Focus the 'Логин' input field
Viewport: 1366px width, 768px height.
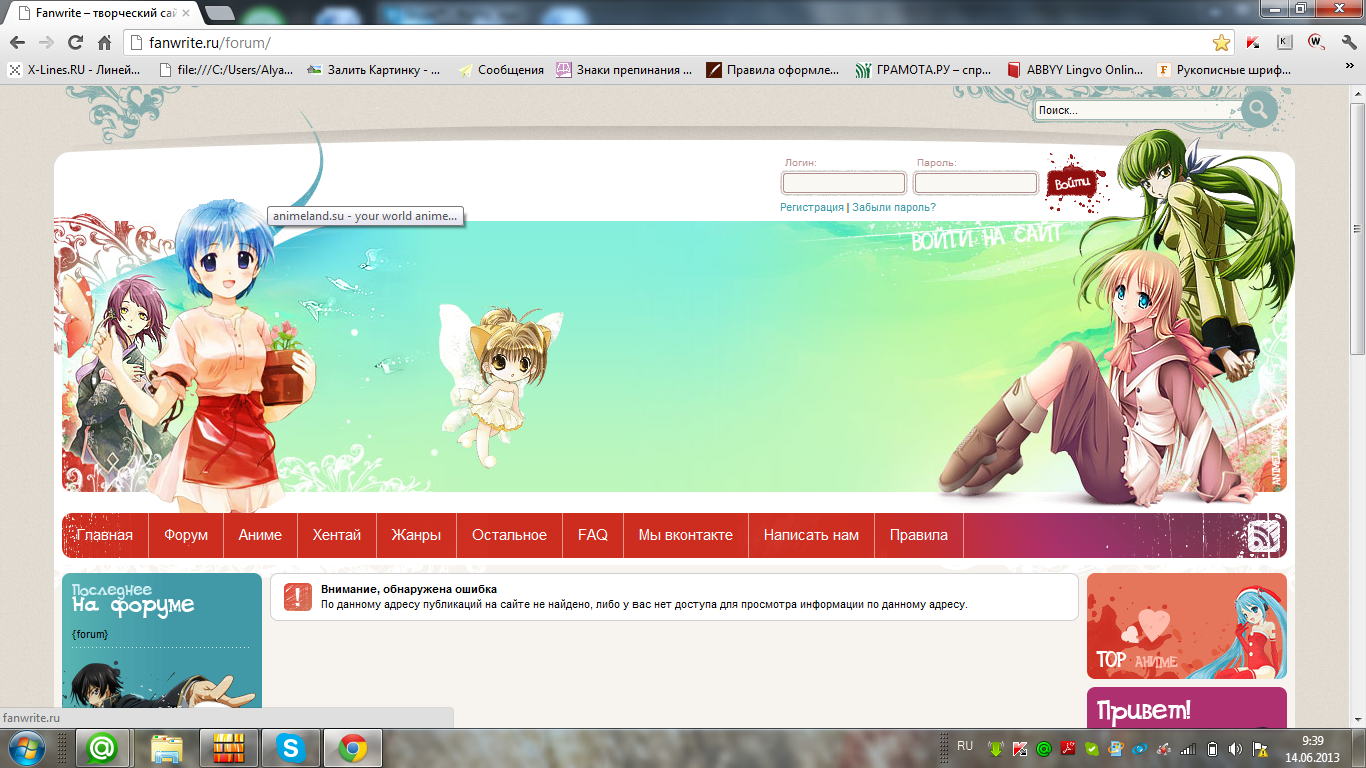844,183
